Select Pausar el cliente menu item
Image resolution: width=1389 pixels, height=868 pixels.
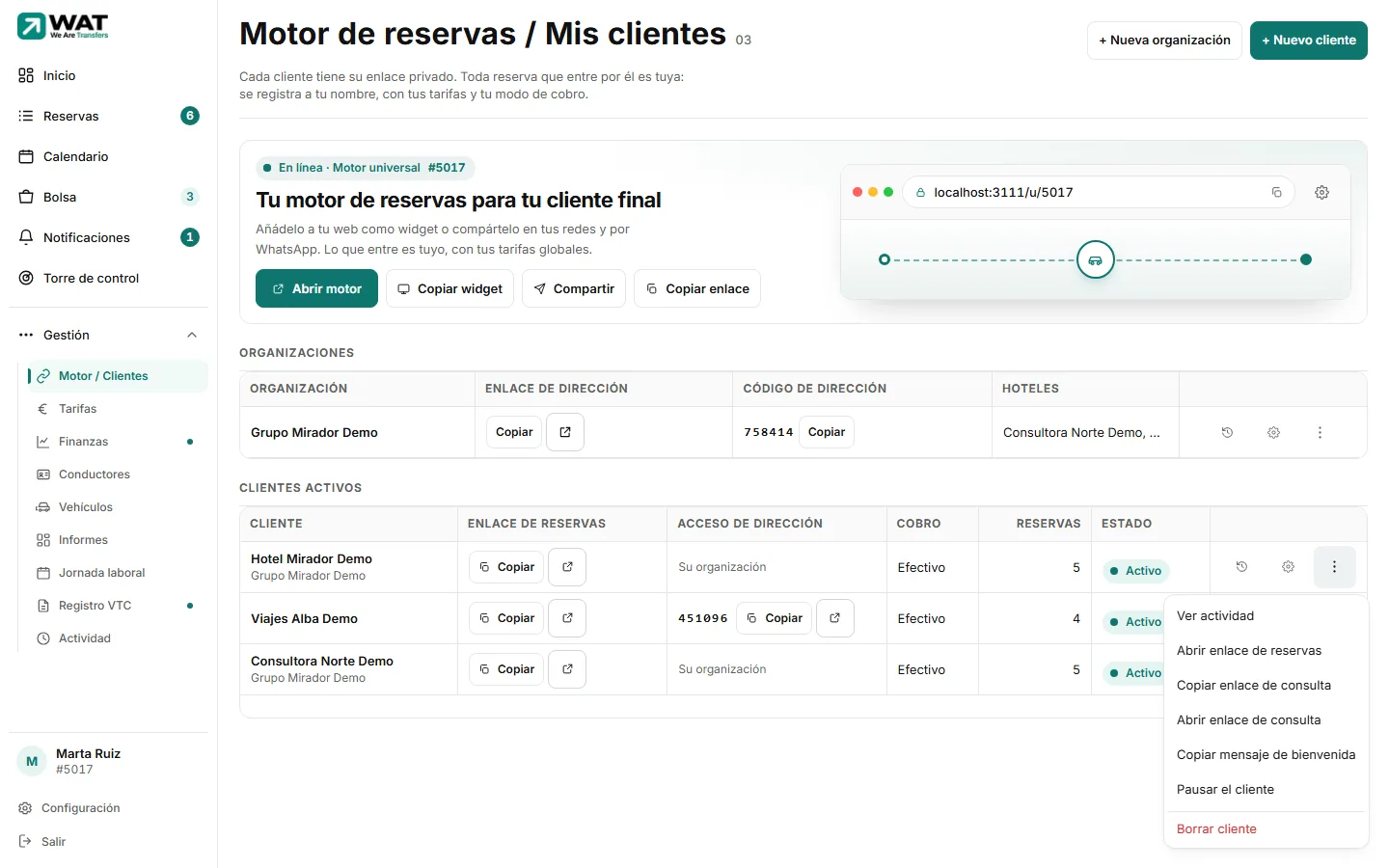1266,790
